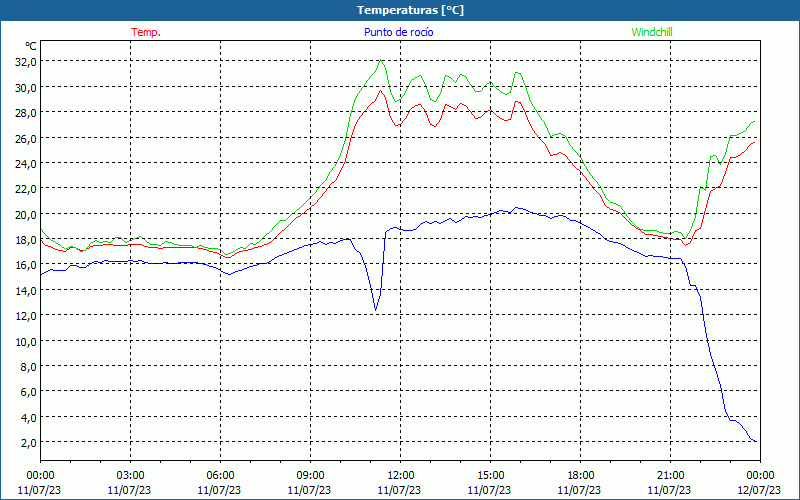Viewport: 800px width, 500px height.
Task: Select the red 'Temp.' legend label
Action: tap(146, 32)
